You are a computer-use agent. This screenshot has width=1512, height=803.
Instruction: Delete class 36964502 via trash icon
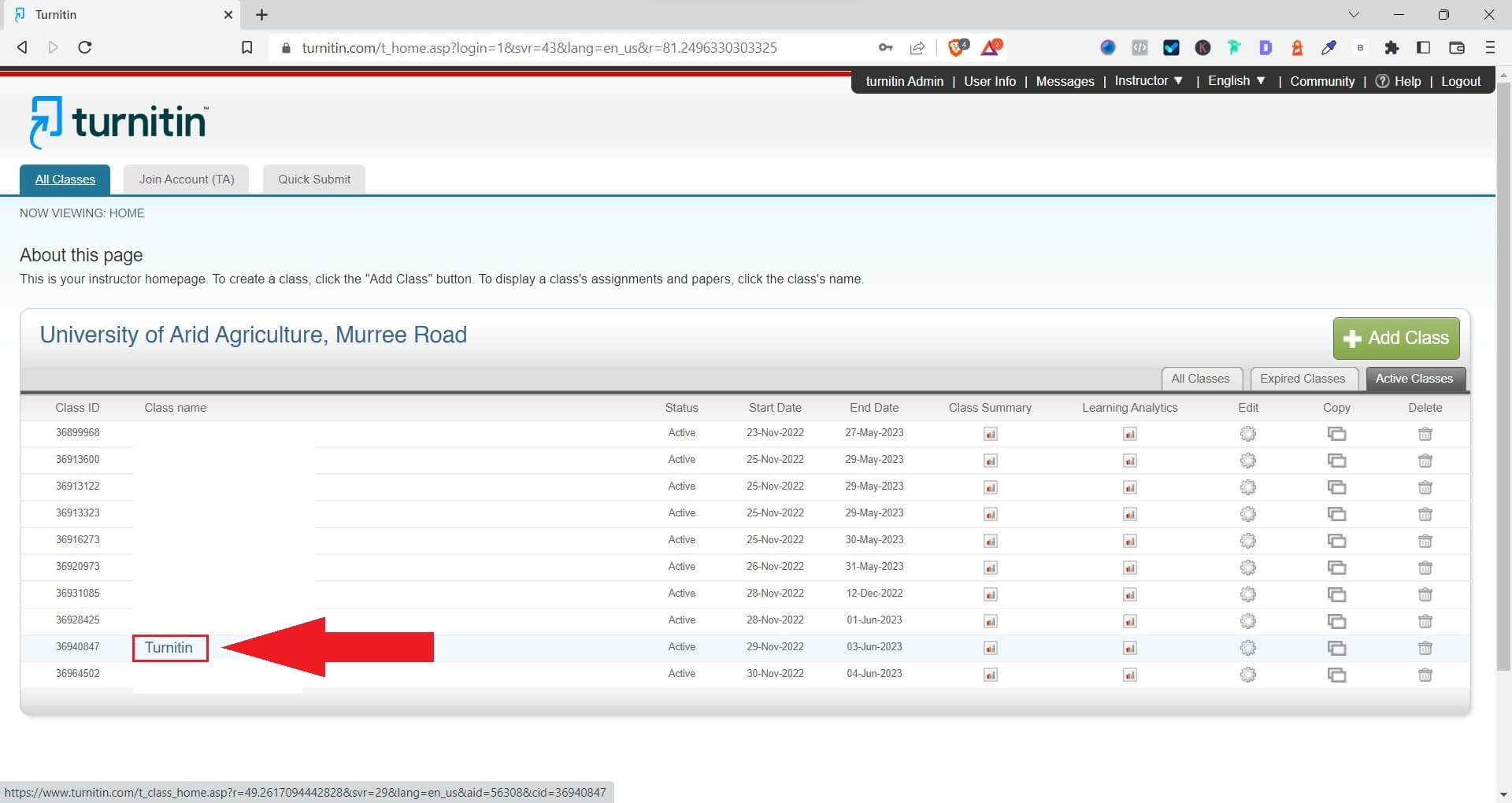[1425, 675]
